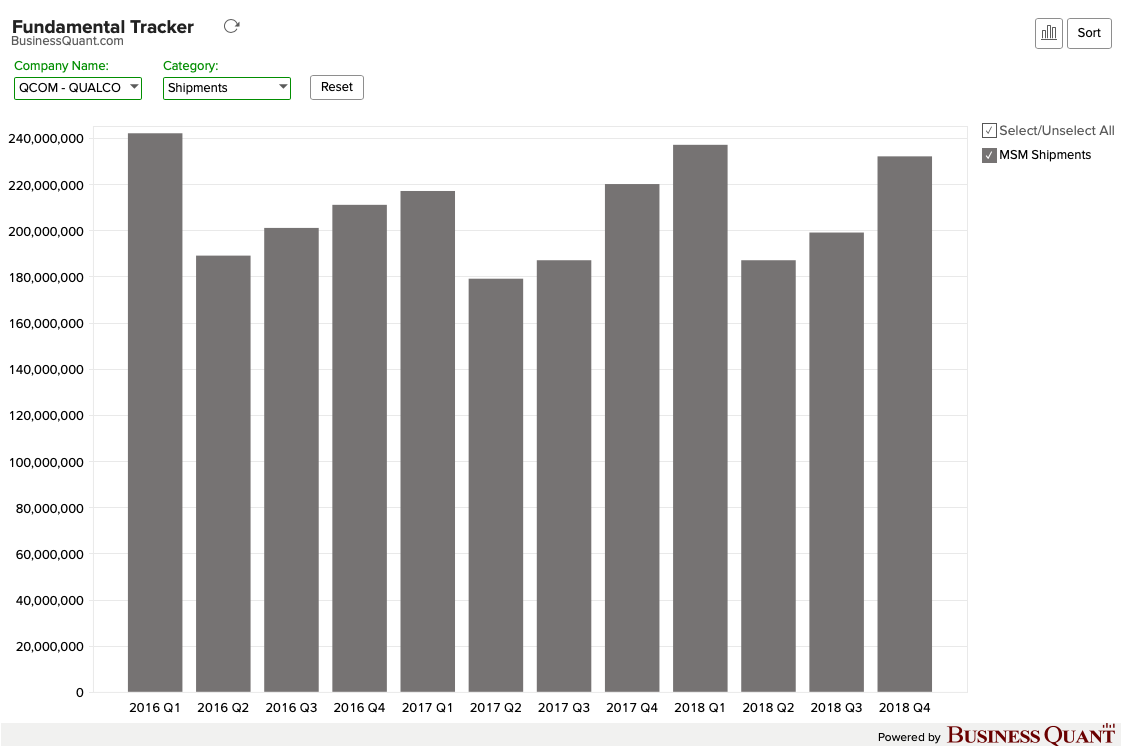Click the MSM Shipments legend label
The image size is (1123, 747).
(1045, 155)
